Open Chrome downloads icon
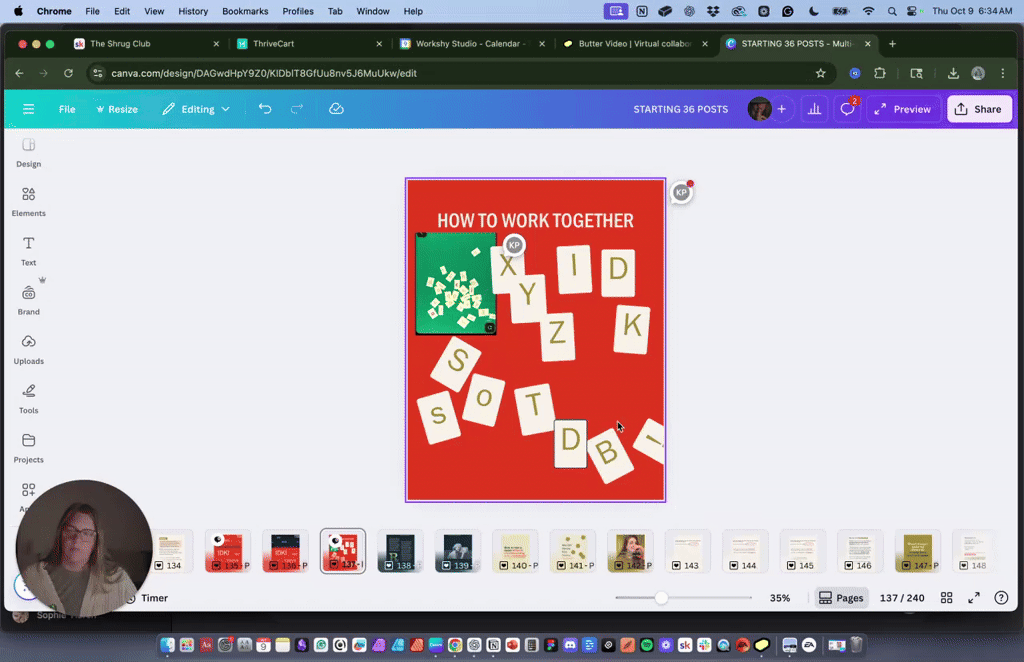Image resolution: width=1024 pixels, height=662 pixels. [x=953, y=73]
